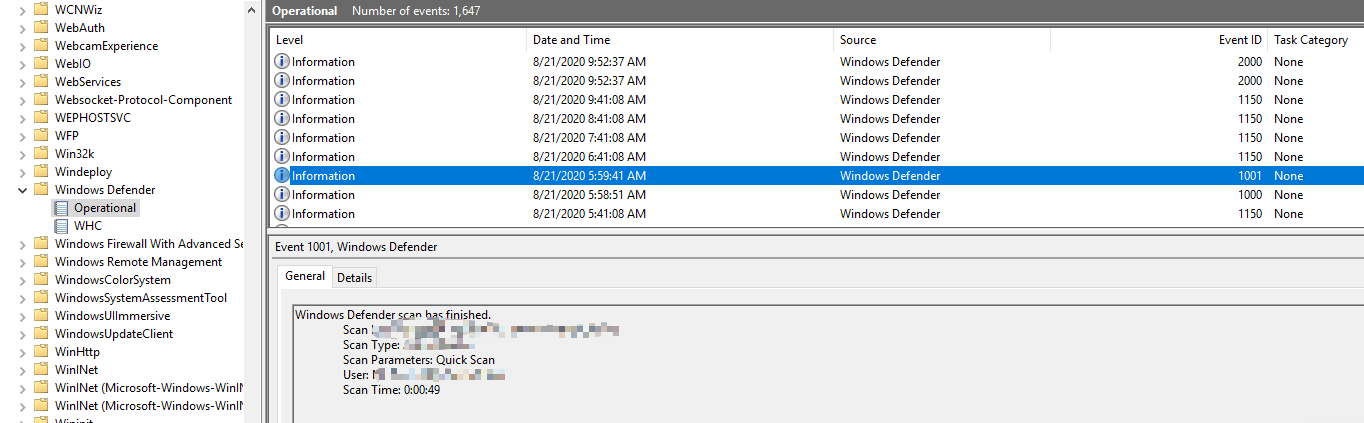
Task: Click 'Event 1001, Windows Defender' pane title
Action: click(x=355, y=247)
